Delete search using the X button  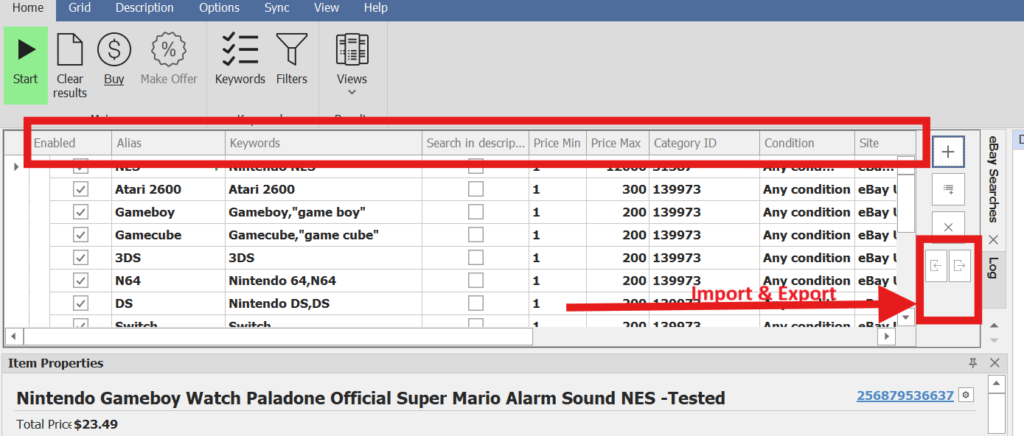(x=948, y=226)
